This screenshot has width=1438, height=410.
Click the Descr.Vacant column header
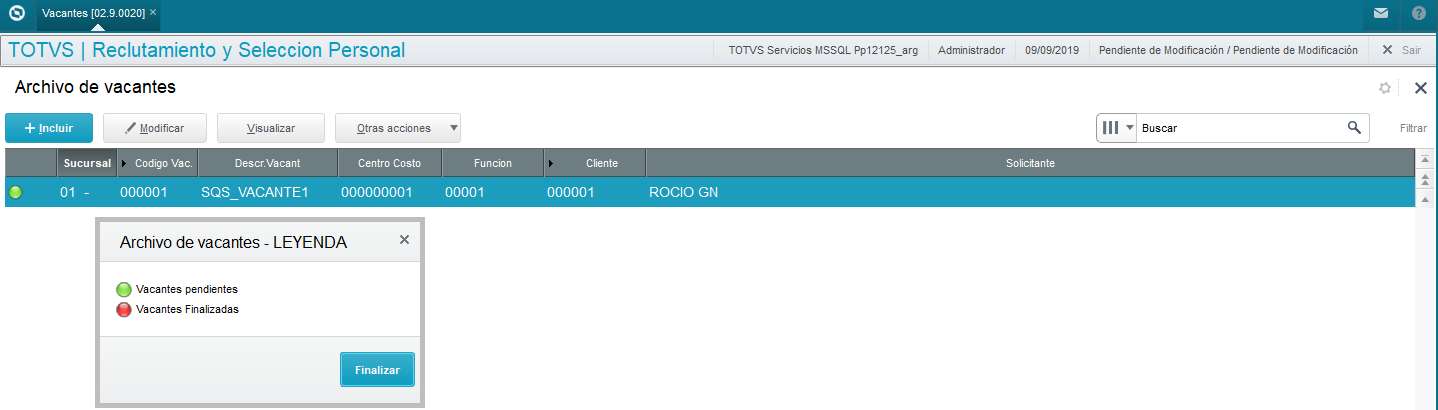267,163
